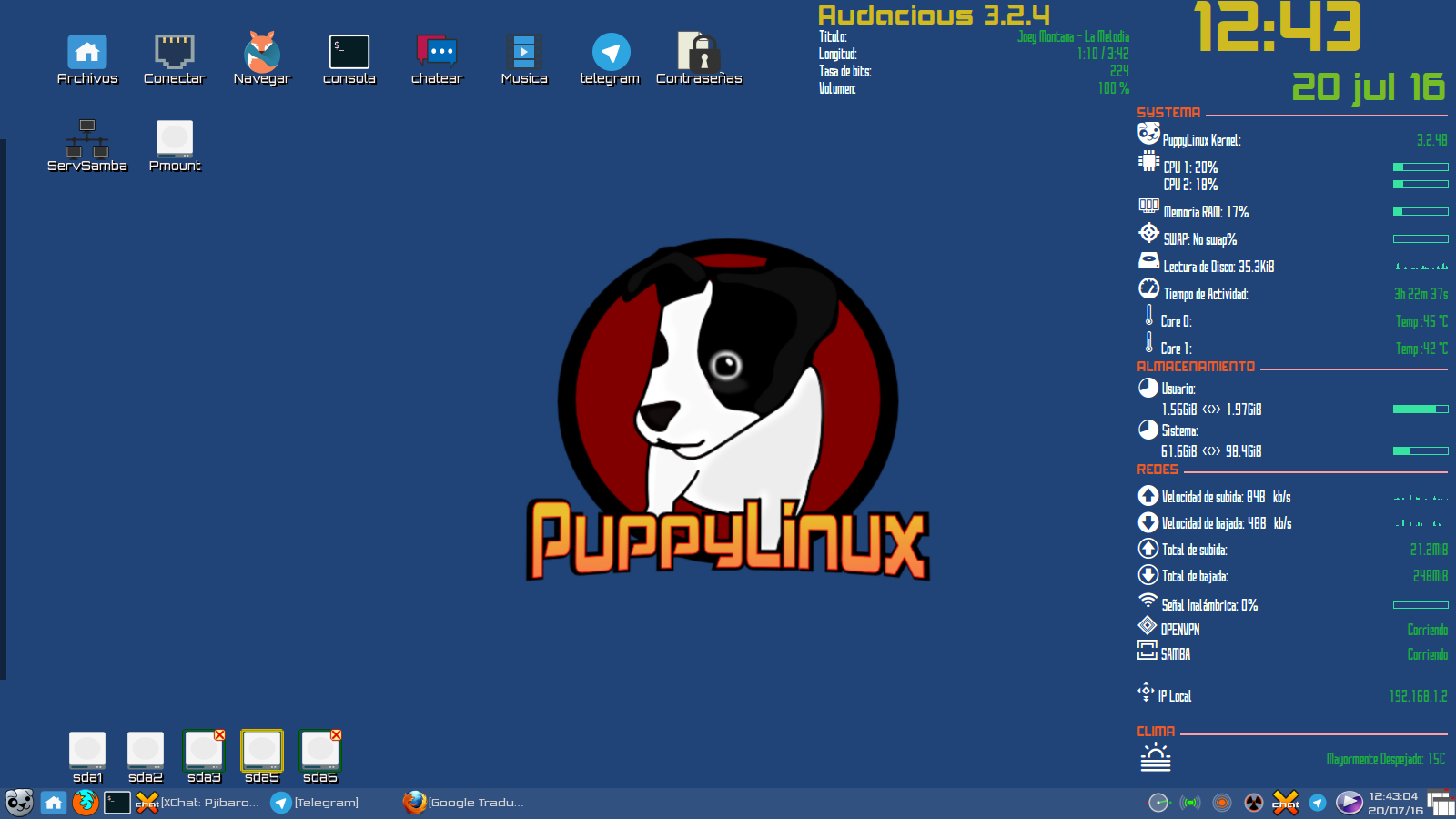This screenshot has width=1456, height=819.
Task: Unmount sda3 via its red X badge
Action: tap(219, 734)
